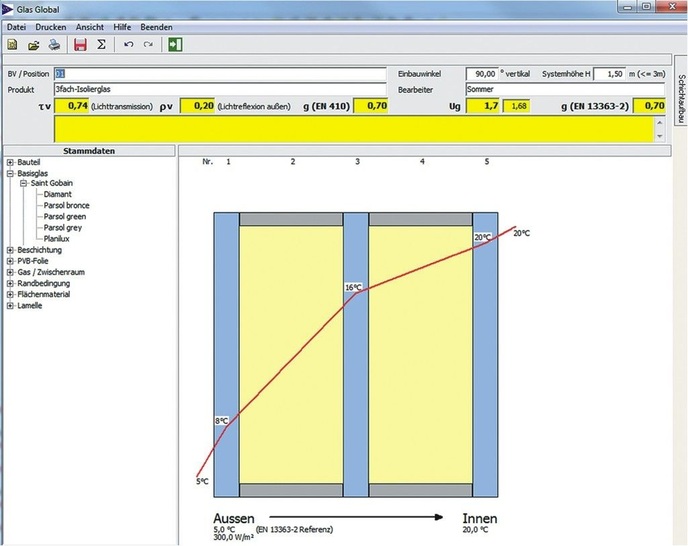Click the new document toolbar icon
The height and width of the screenshot is (546, 688).
(12, 45)
